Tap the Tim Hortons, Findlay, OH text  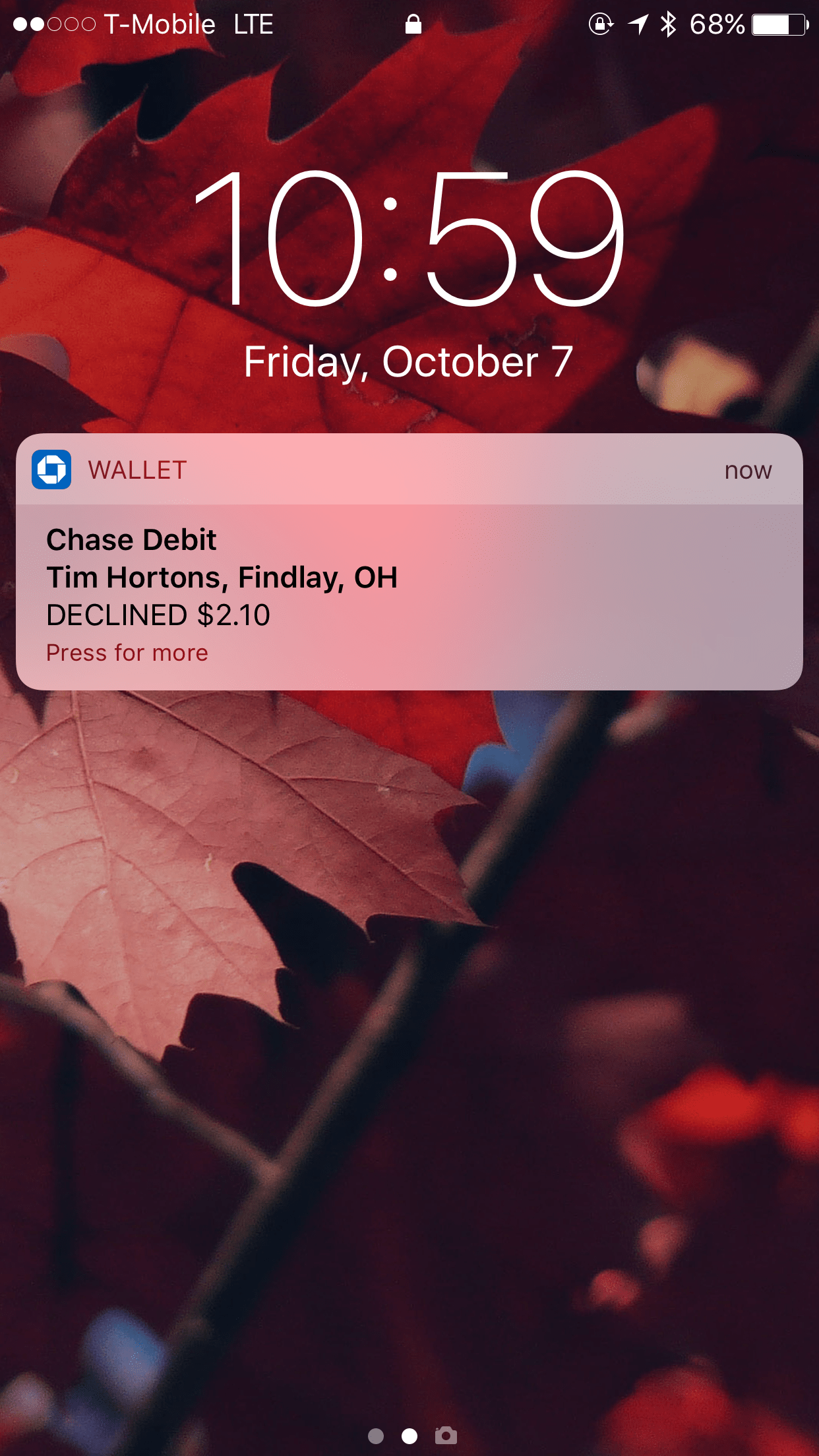tap(222, 578)
